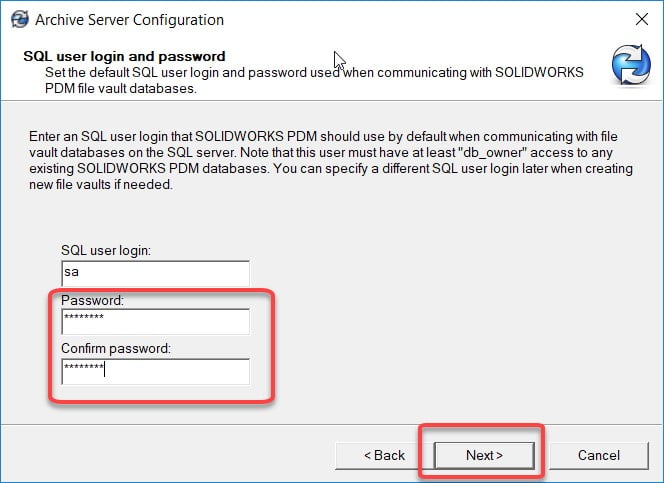Click the Archive Server Configuration title bar icon

[19, 19]
